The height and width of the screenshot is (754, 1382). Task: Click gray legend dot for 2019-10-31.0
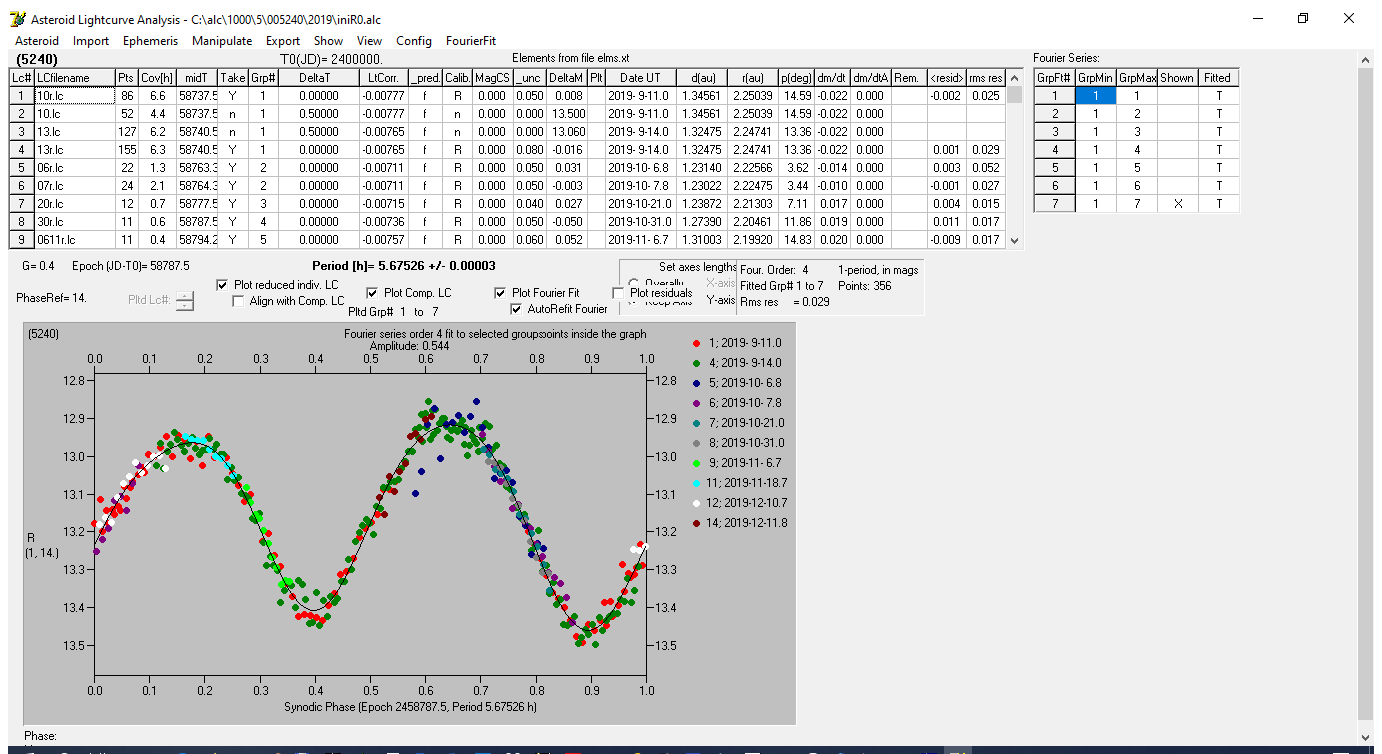point(696,442)
